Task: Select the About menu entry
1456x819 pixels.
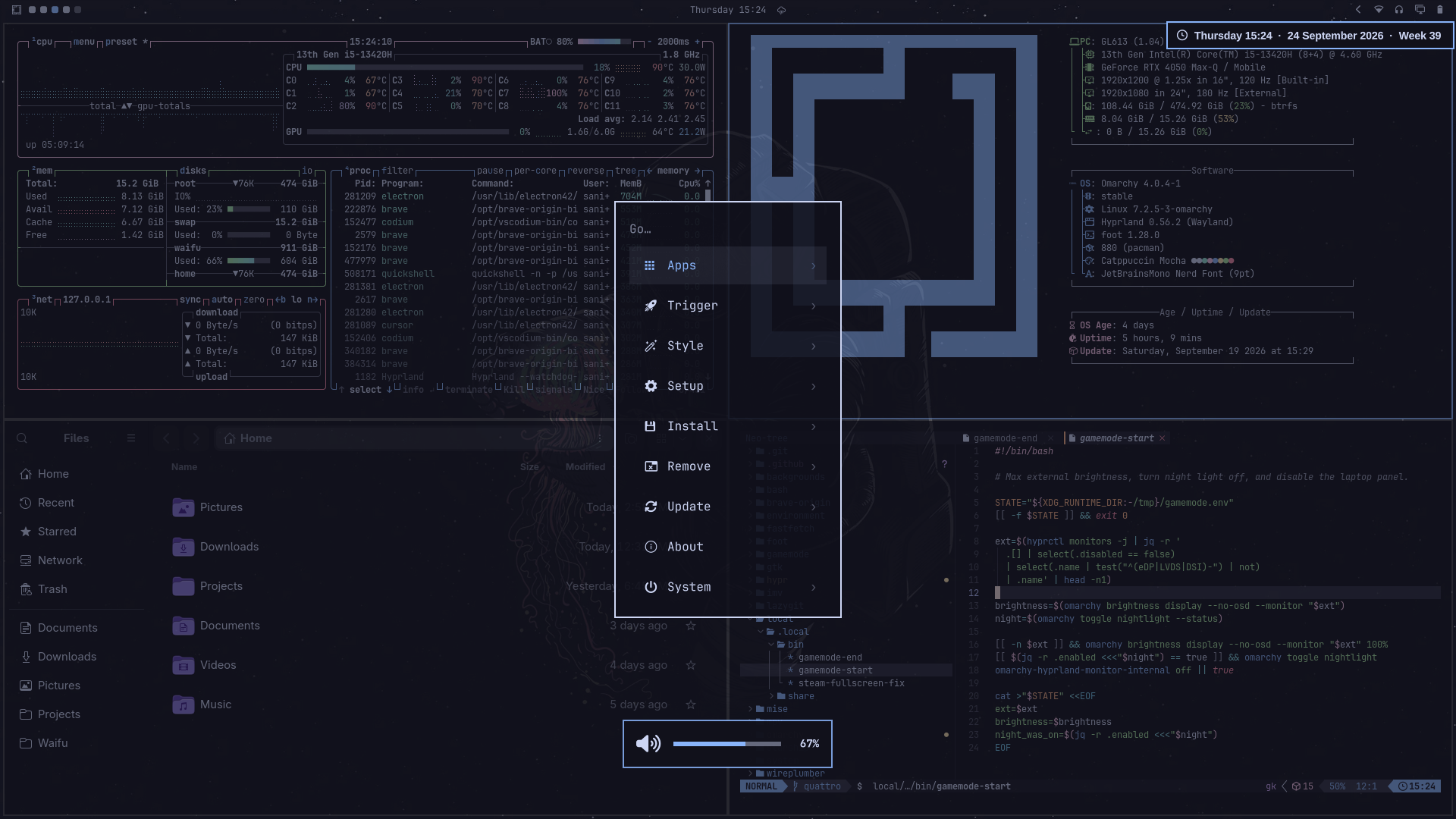Action: tap(728, 547)
